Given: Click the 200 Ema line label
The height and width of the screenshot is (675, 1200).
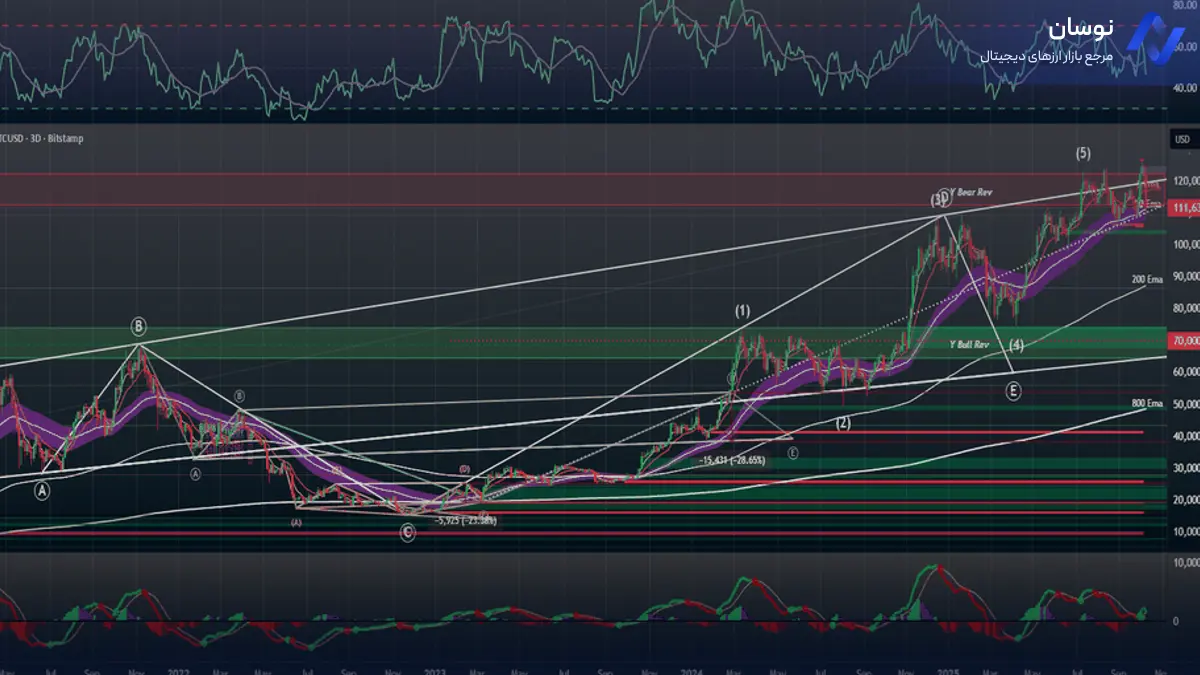Looking at the screenshot, I should [1146, 278].
